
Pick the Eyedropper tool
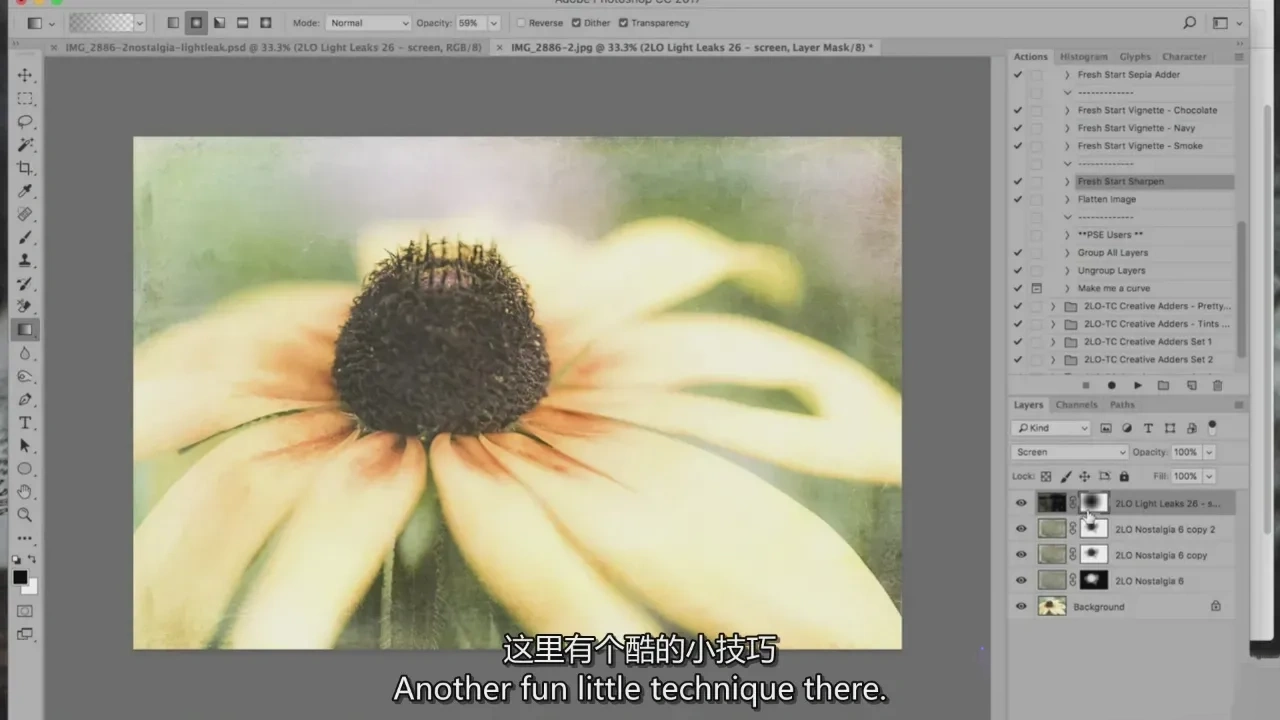point(25,191)
